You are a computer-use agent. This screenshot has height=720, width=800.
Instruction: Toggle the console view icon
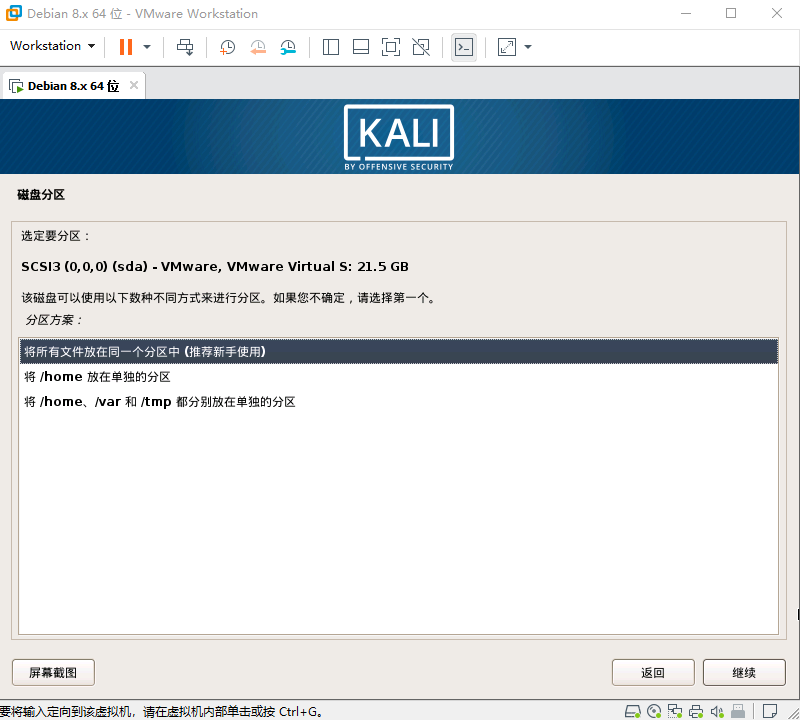point(464,47)
